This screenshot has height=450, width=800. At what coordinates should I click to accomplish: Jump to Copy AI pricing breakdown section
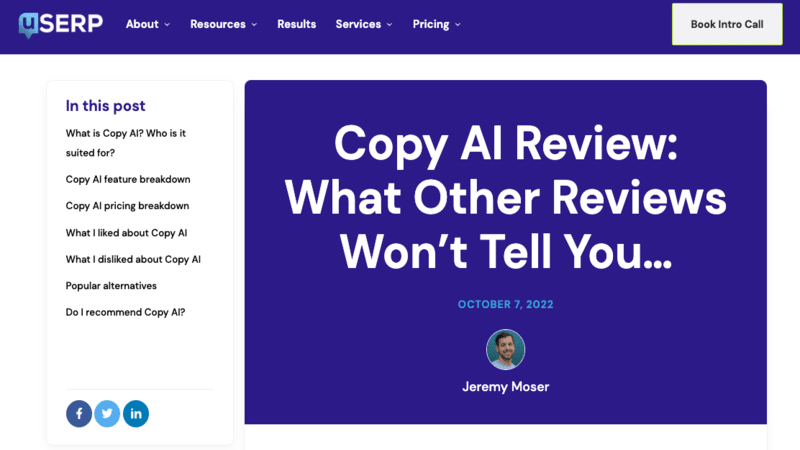point(128,206)
